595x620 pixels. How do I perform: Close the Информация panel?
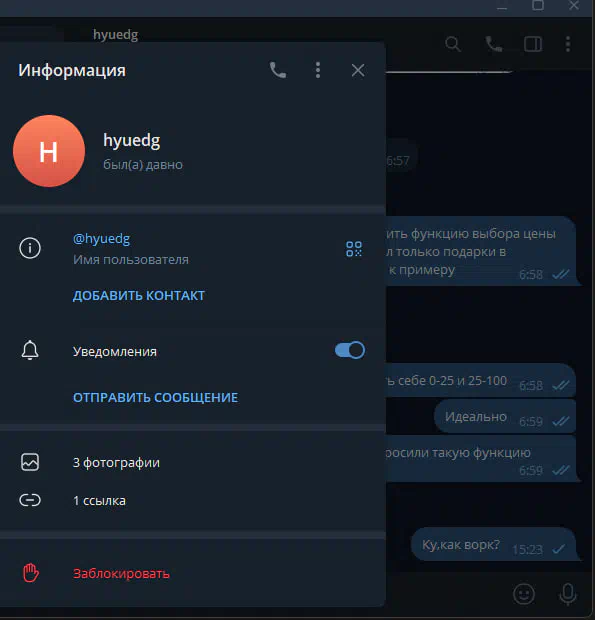(358, 71)
